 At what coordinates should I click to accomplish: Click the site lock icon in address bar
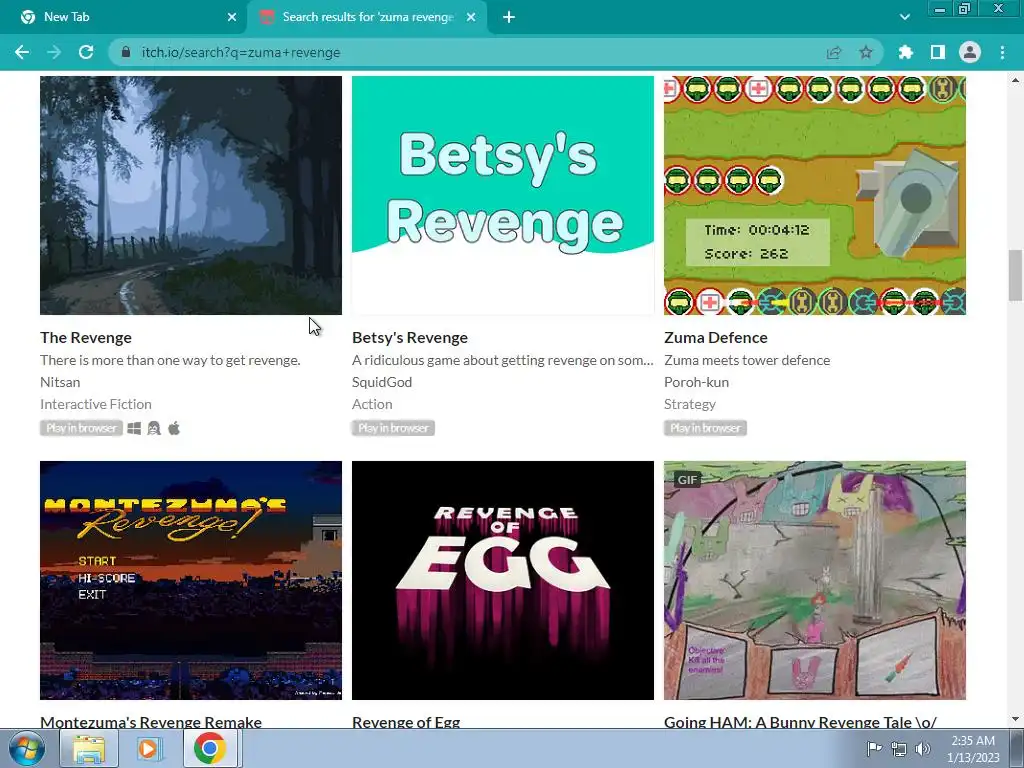[x=126, y=52]
